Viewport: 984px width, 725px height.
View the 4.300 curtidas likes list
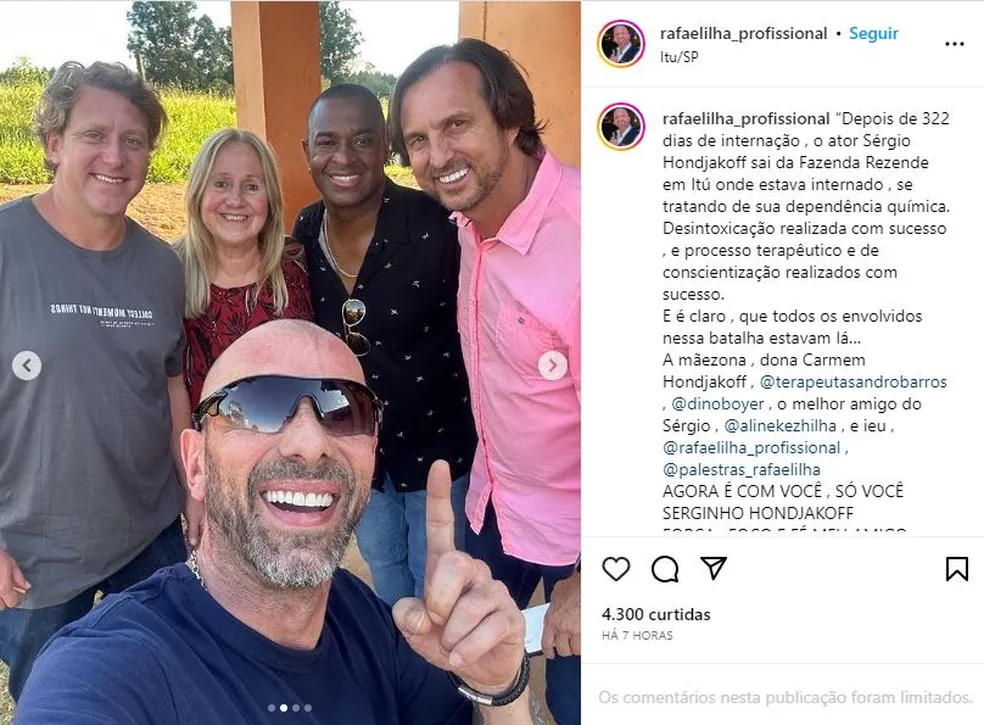pos(656,614)
